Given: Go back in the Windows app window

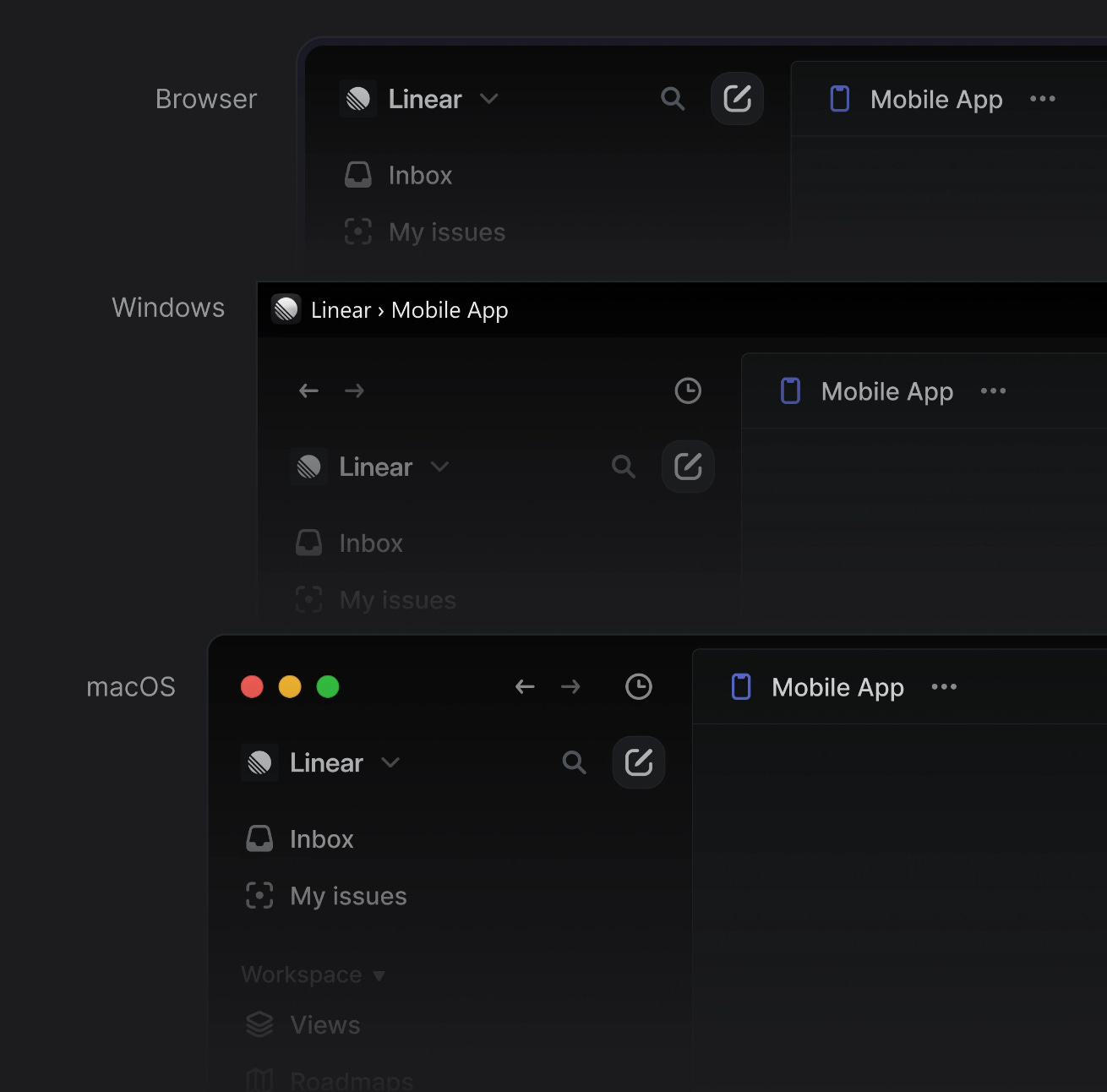Looking at the screenshot, I should pyautogui.click(x=309, y=390).
